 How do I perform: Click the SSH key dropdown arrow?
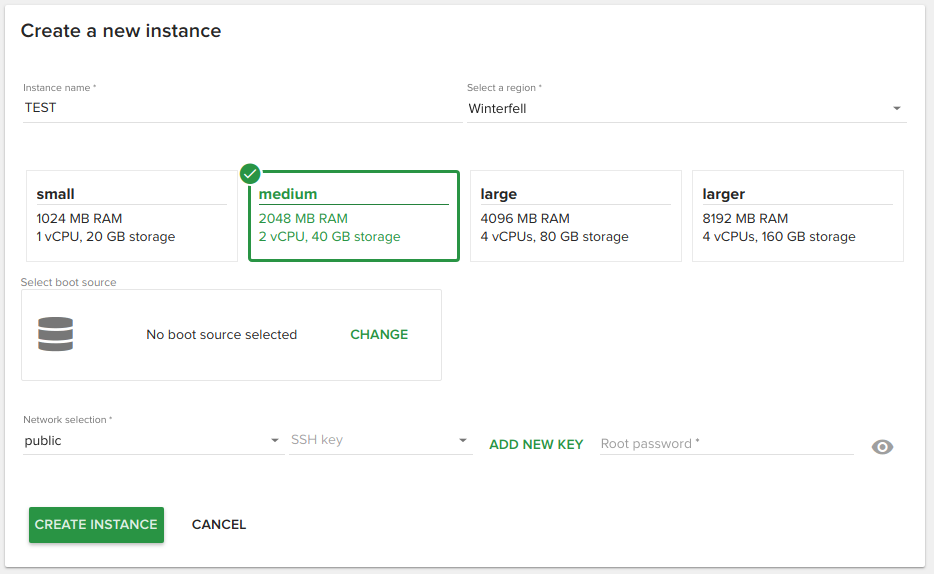coord(463,441)
